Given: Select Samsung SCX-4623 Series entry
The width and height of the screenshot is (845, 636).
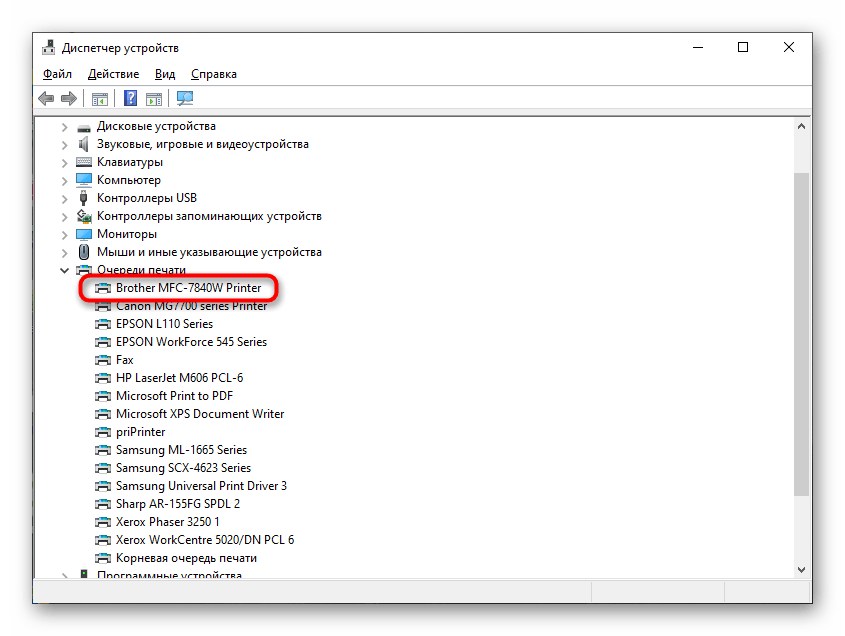Looking at the screenshot, I should 183,468.
